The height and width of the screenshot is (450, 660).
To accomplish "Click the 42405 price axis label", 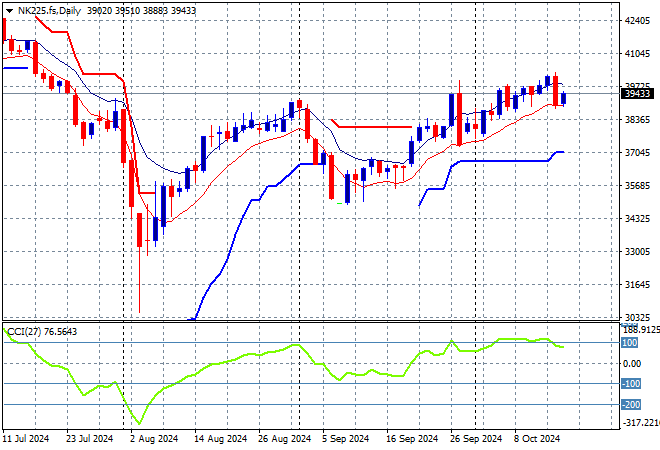I will click(x=637, y=21).
